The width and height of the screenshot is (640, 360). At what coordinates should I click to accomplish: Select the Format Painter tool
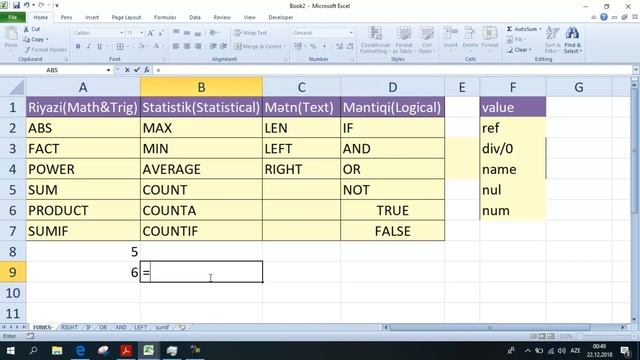pos(45,50)
